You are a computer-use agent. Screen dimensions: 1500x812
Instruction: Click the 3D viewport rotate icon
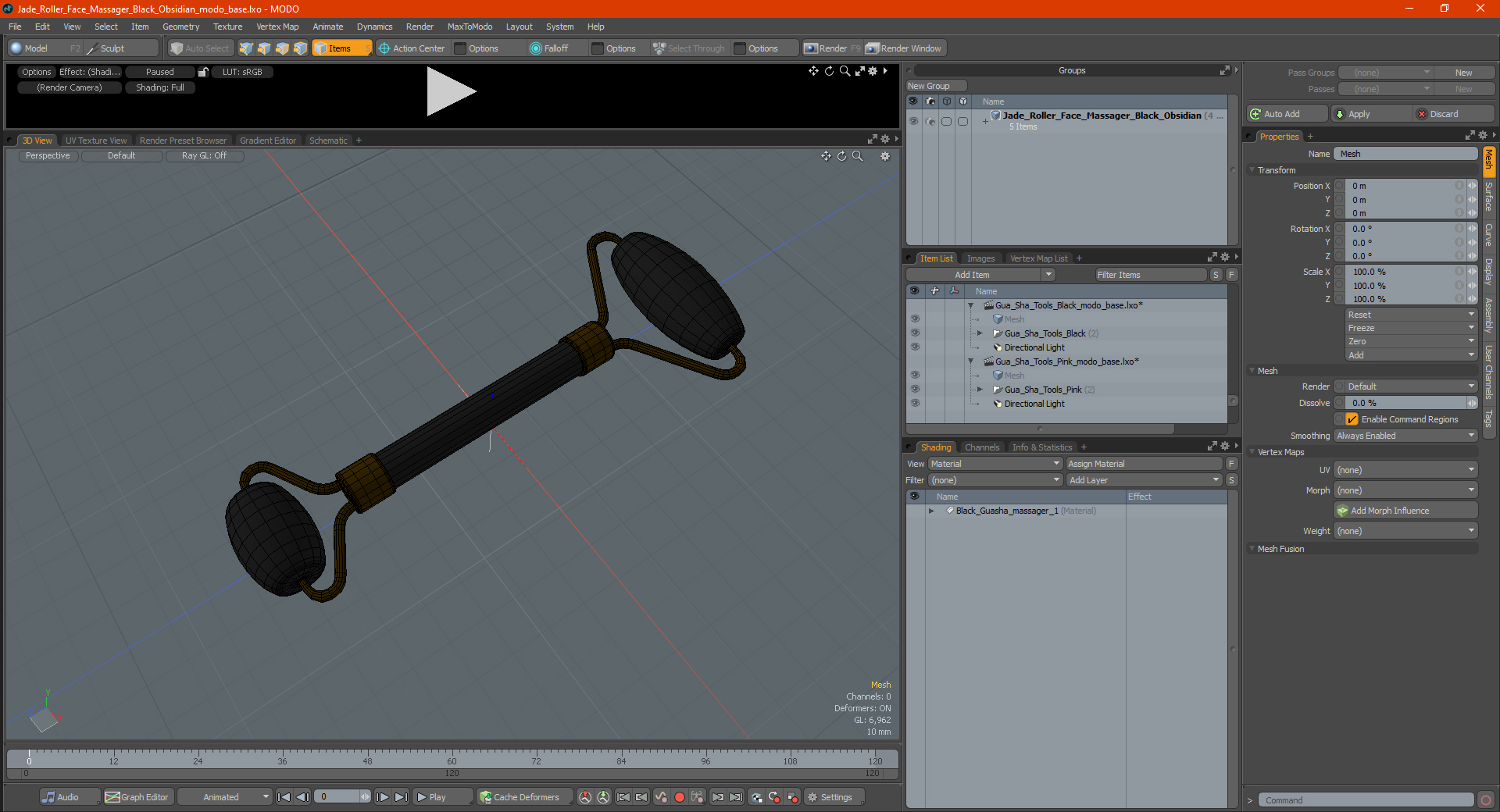842,156
